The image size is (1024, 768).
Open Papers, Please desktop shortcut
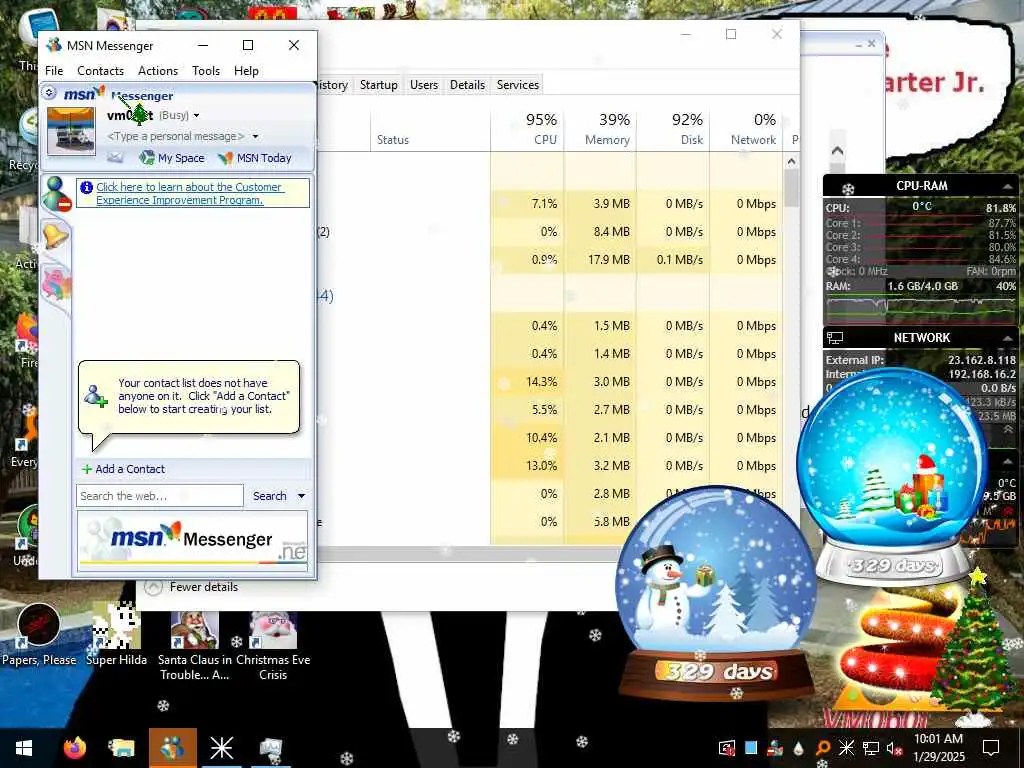(39, 635)
